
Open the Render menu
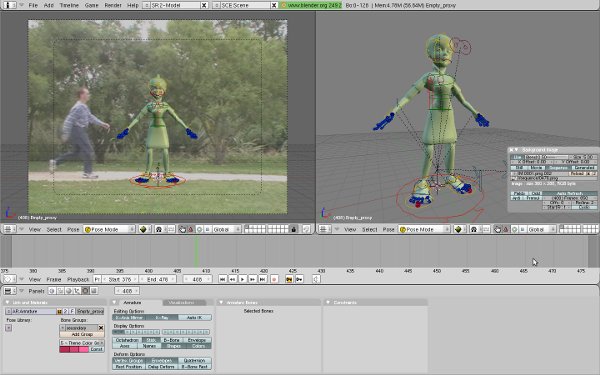coord(113,5)
